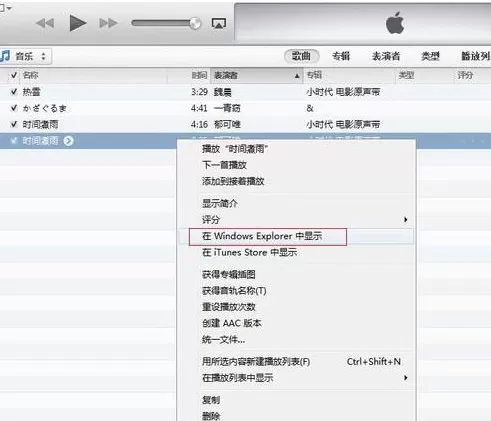Click the Previous track rewind button
This screenshot has height=421, width=491.
pos(45,23)
